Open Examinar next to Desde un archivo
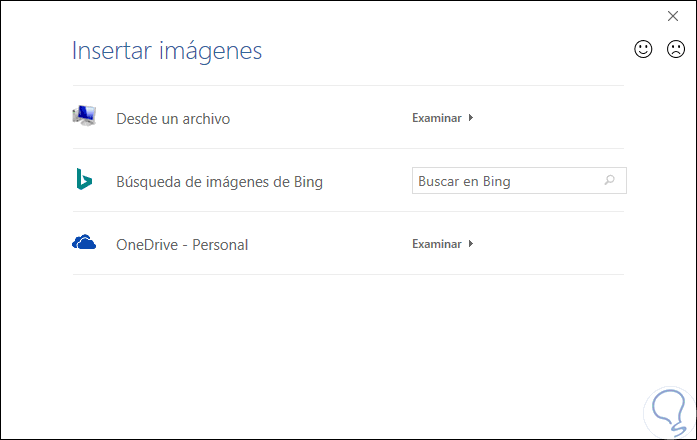Image resolution: width=697 pixels, height=440 pixels. [437, 118]
